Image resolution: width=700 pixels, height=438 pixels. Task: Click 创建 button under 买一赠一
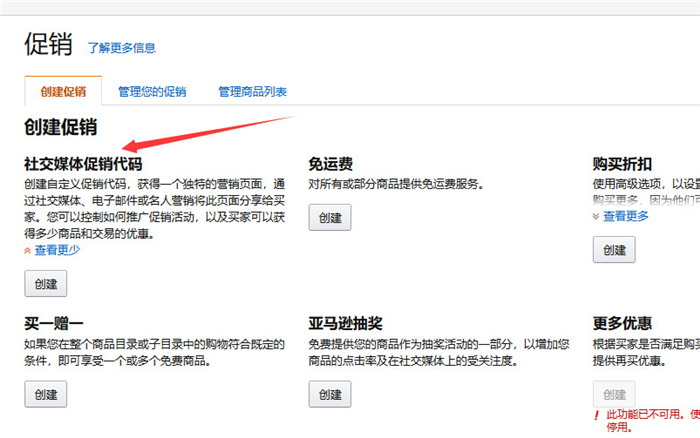[x=46, y=394]
